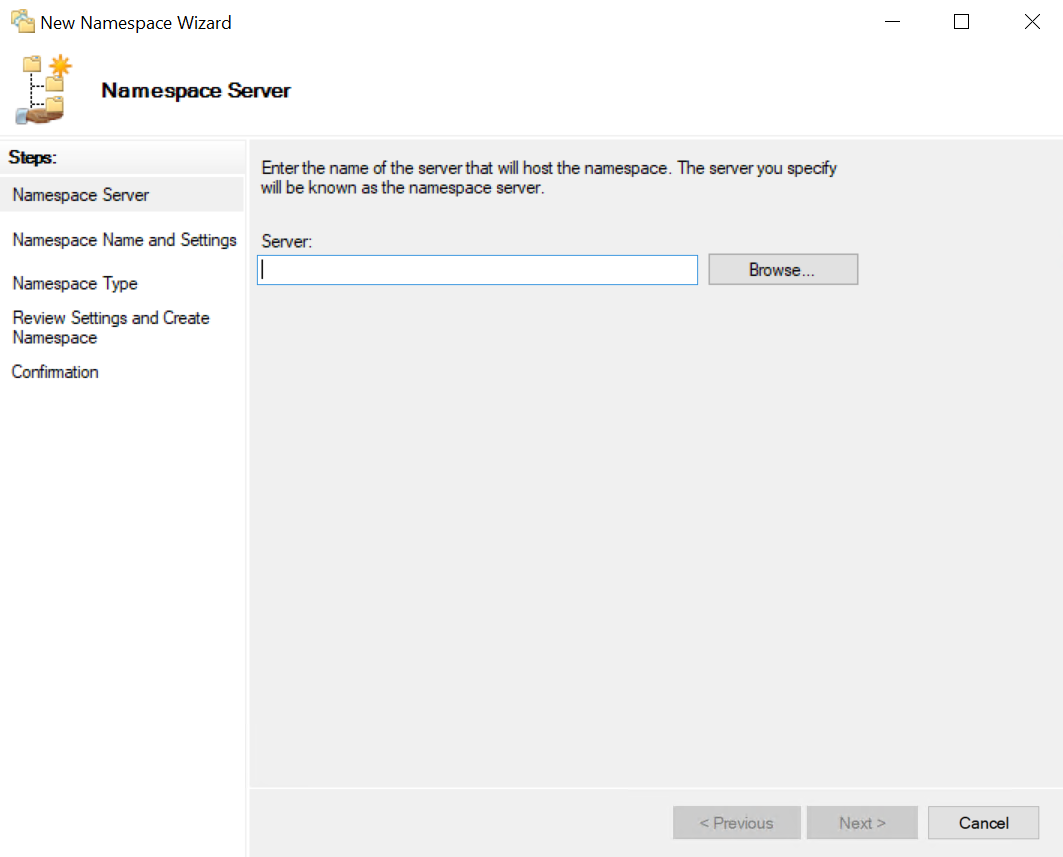The height and width of the screenshot is (857, 1063).
Task: Cancel the namespace wizard
Action: pos(983,823)
